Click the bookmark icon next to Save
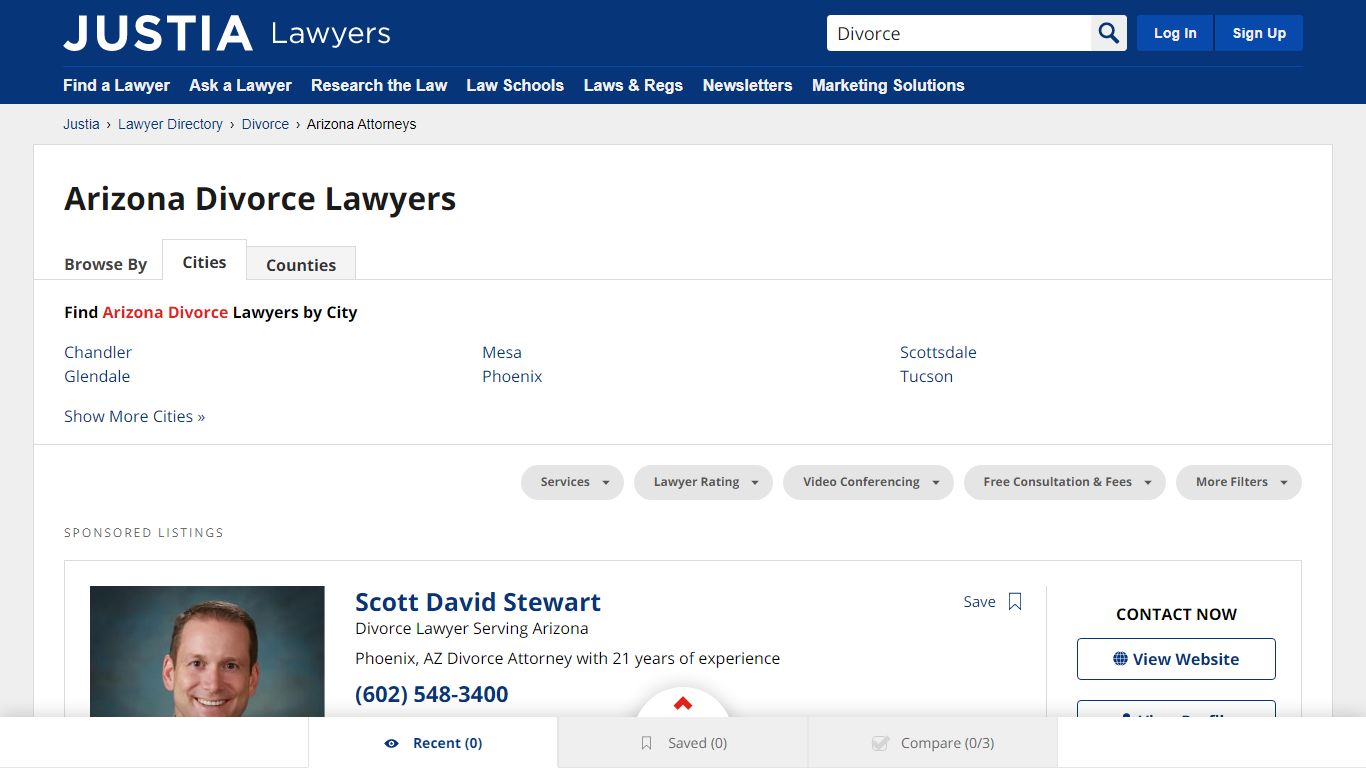Viewport: 1366px width, 768px height. 1015,602
